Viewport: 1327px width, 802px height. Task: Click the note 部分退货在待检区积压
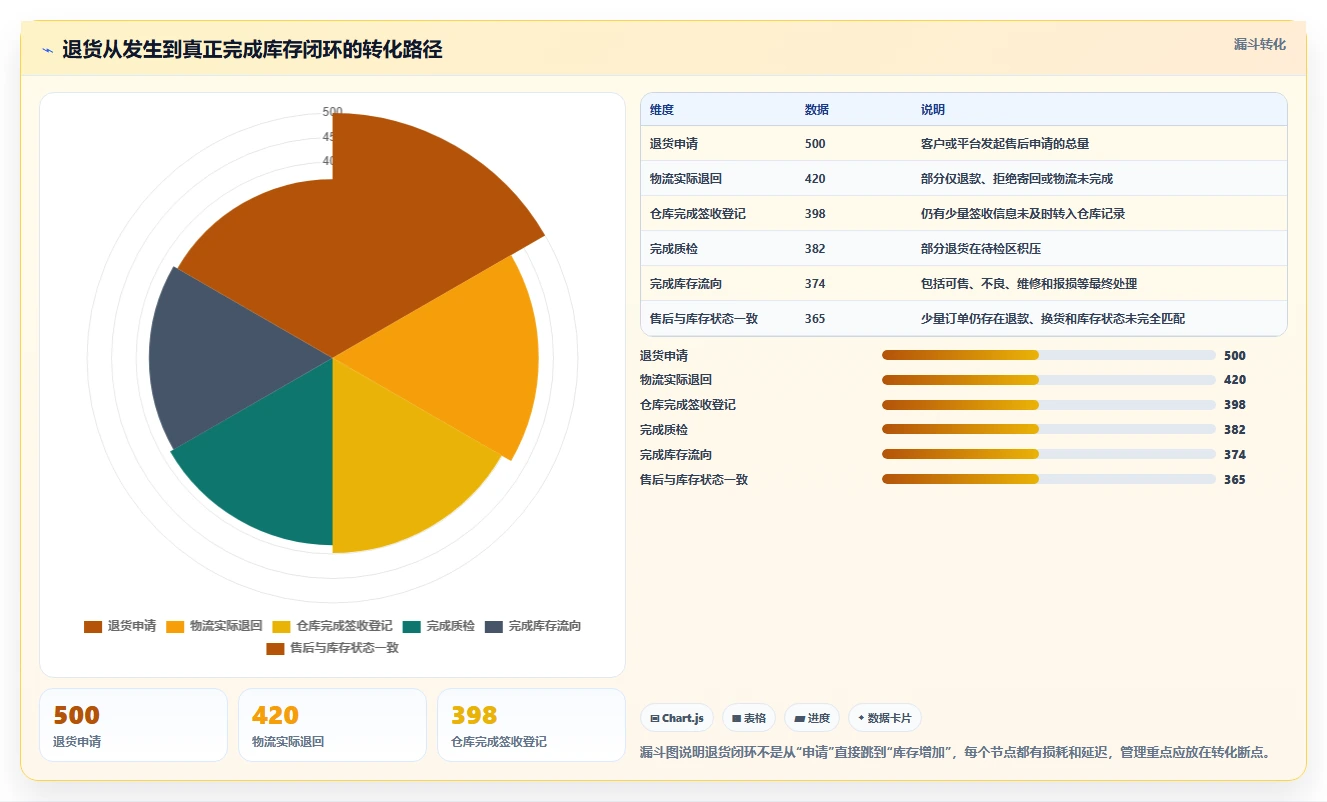(x=981, y=249)
